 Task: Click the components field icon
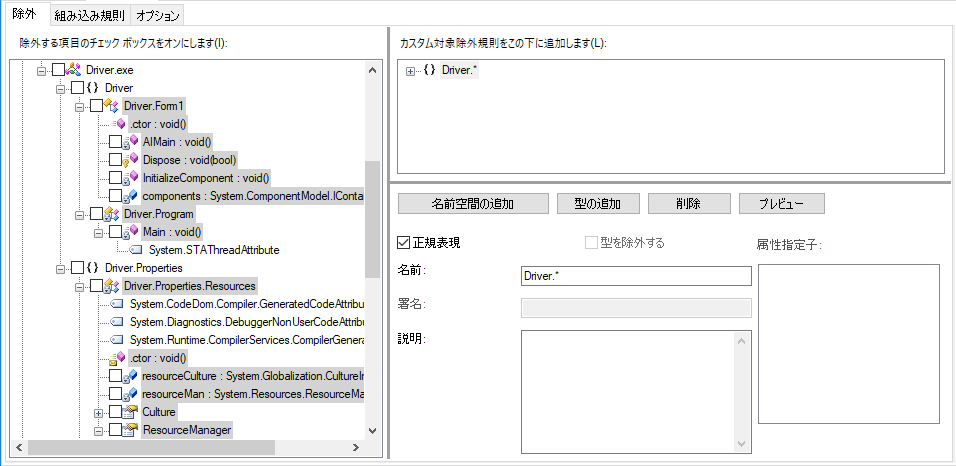click(x=131, y=196)
